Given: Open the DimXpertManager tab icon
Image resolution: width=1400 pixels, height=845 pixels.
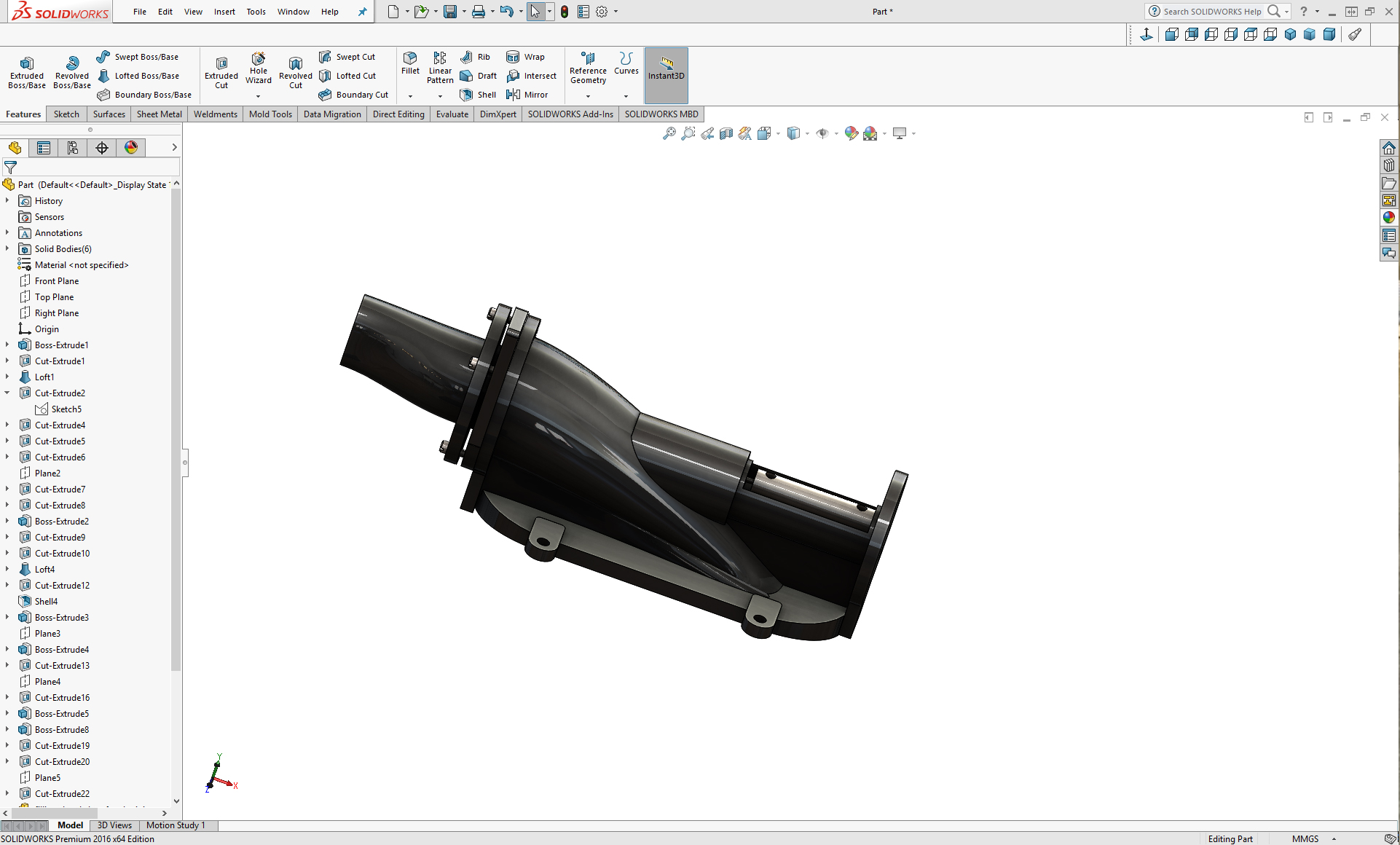Looking at the screenshot, I should point(102,148).
